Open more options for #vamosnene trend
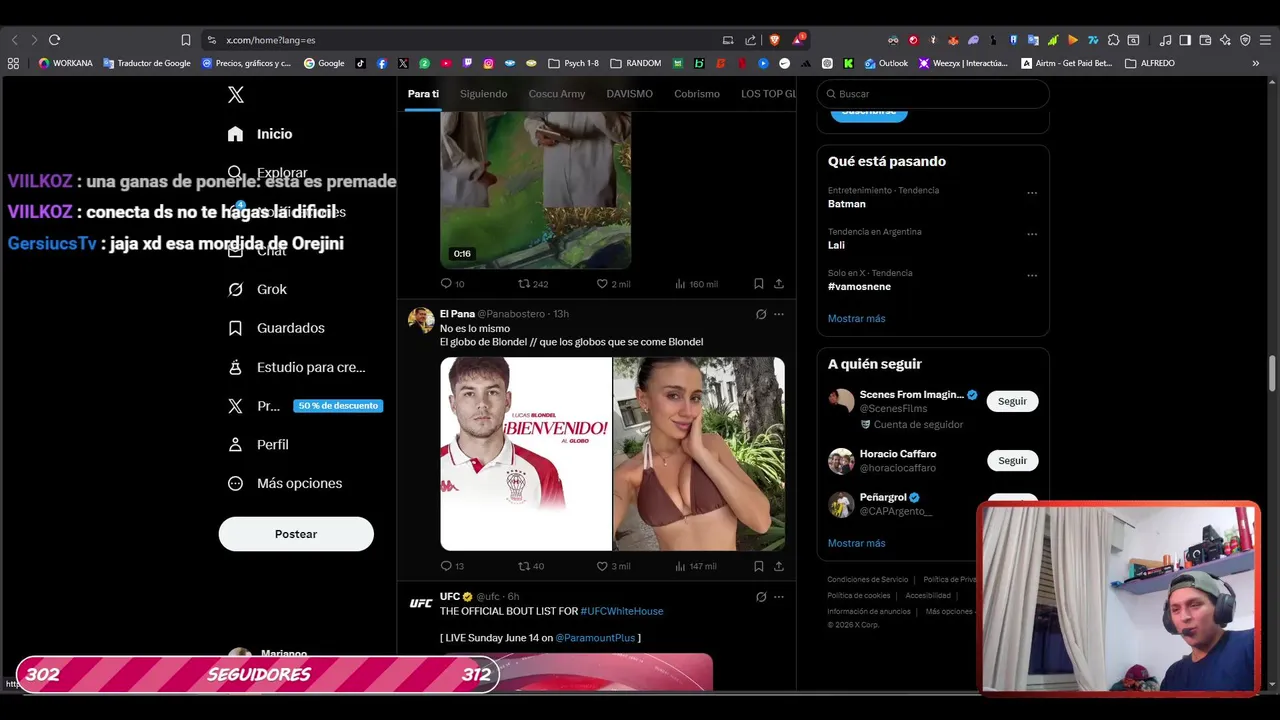This screenshot has height=720, width=1280. coord(1032,275)
